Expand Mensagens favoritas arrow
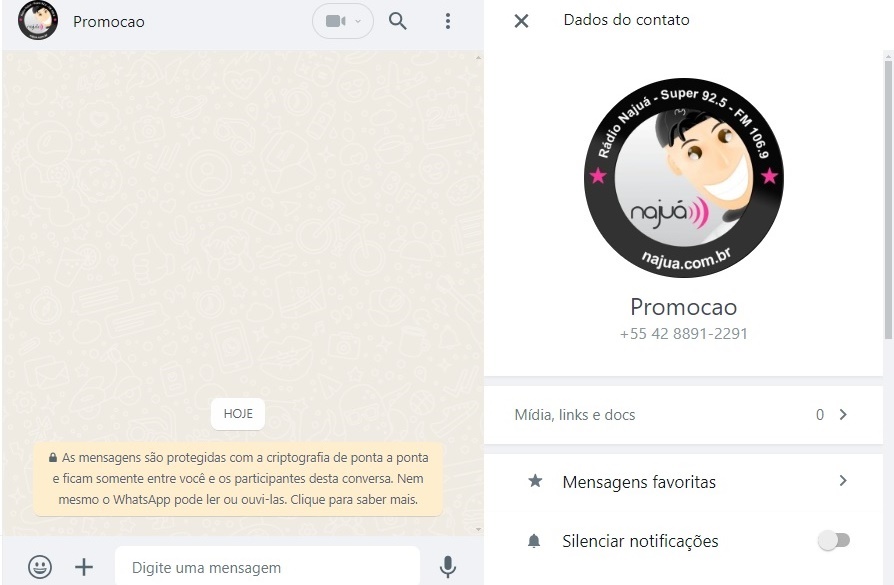This screenshot has width=894, height=585. [x=843, y=481]
